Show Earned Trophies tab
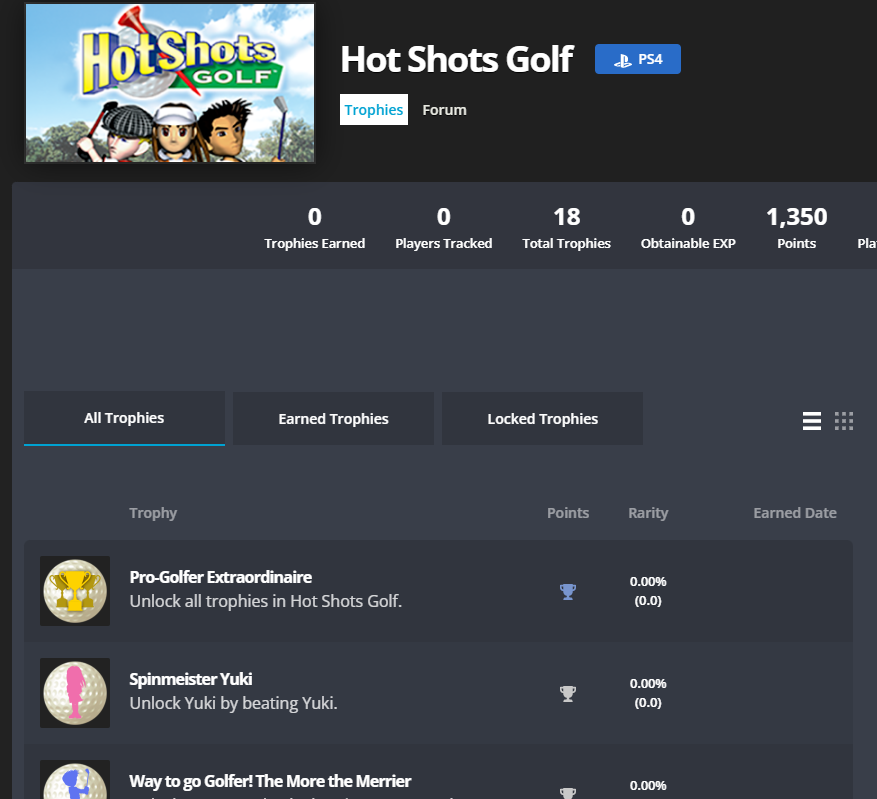The width and height of the screenshot is (877, 799). 333,419
